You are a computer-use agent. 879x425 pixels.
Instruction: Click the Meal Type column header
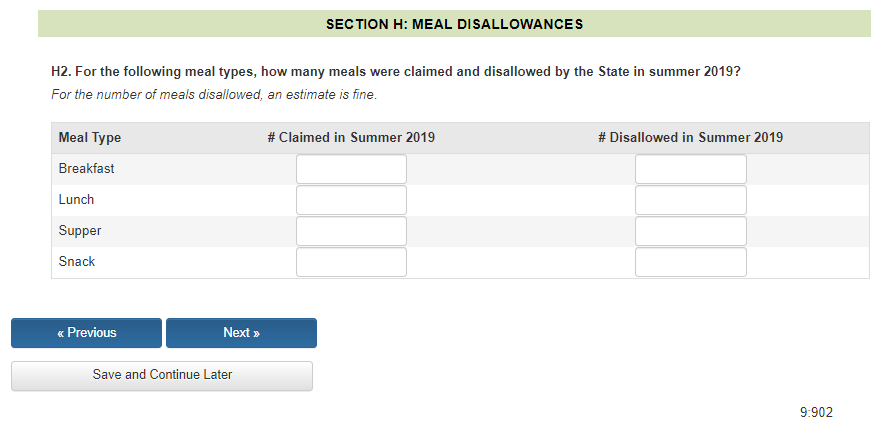coord(90,138)
